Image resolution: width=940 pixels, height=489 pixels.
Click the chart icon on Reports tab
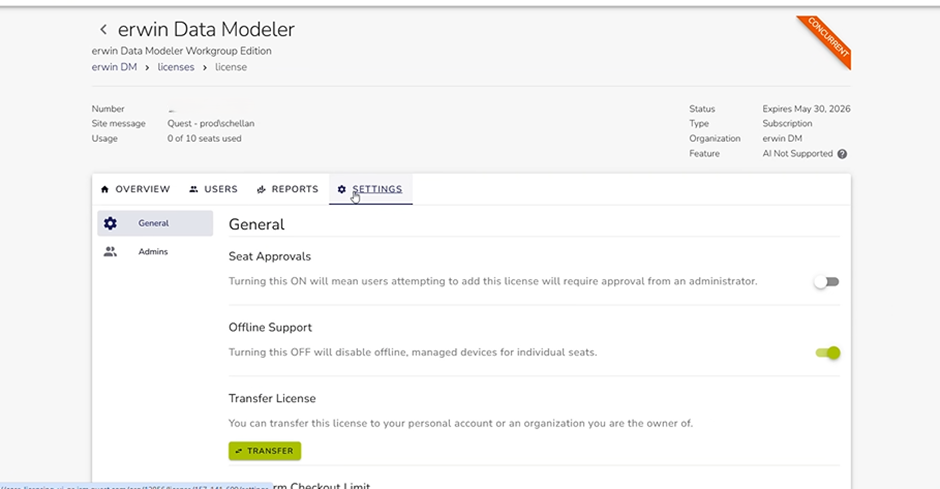click(x=261, y=189)
